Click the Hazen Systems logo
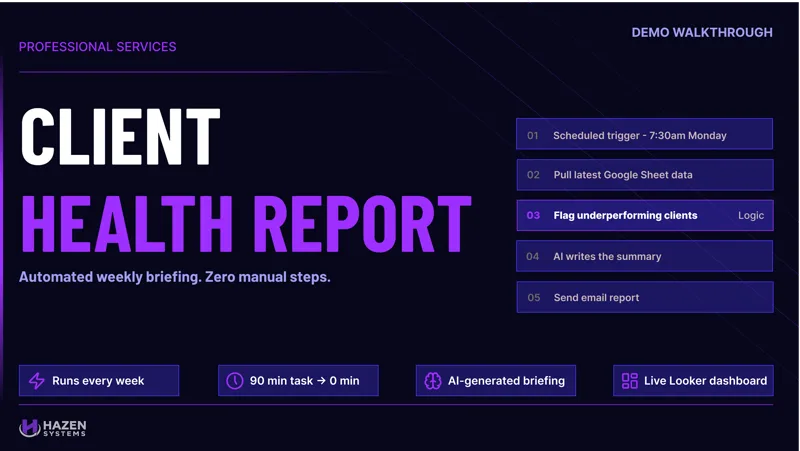The width and height of the screenshot is (800, 451). 53,428
